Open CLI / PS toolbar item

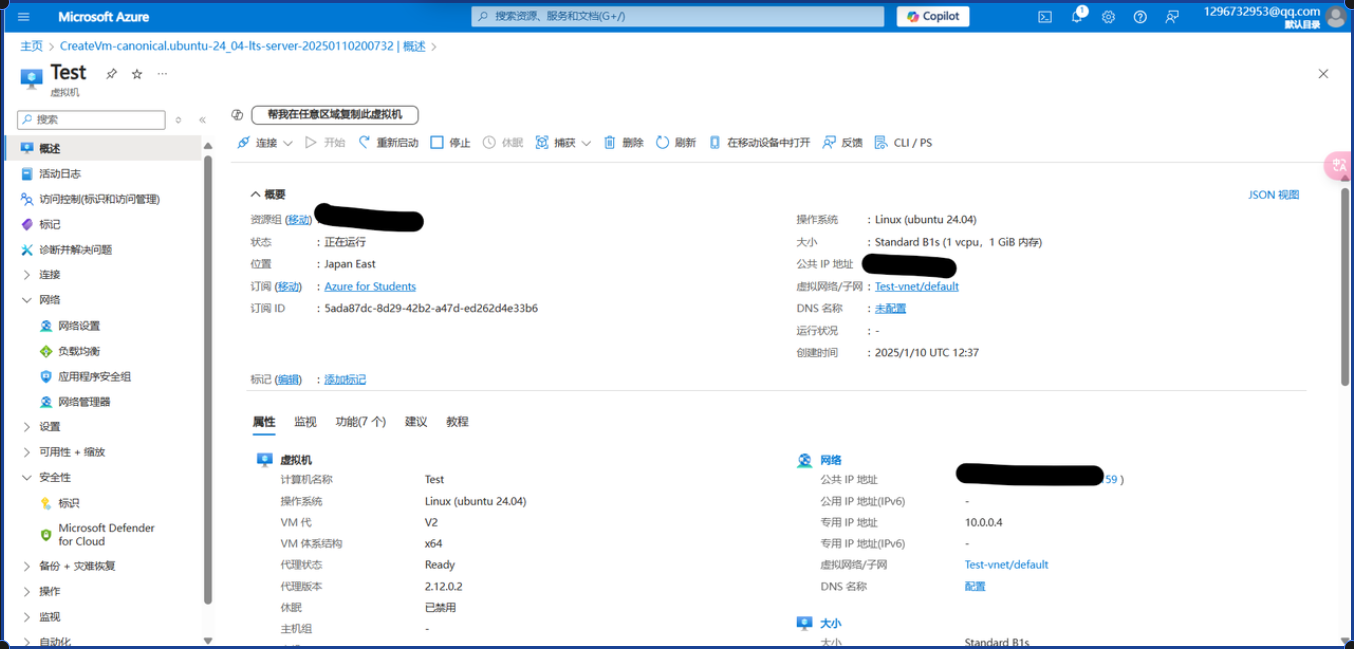903,143
